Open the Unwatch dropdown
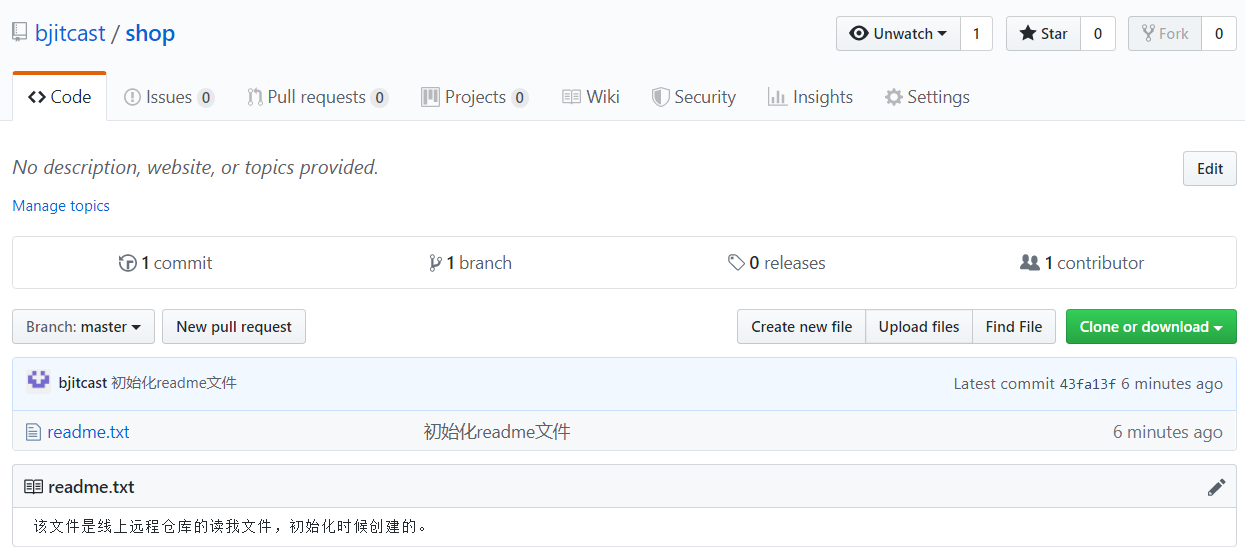This screenshot has width=1245, height=553. (x=898, y=33)
